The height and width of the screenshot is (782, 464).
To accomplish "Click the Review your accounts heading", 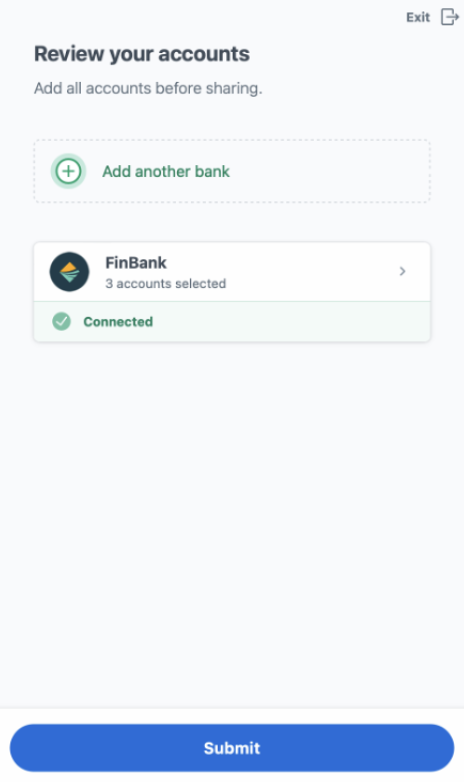I will pos(142,54).
